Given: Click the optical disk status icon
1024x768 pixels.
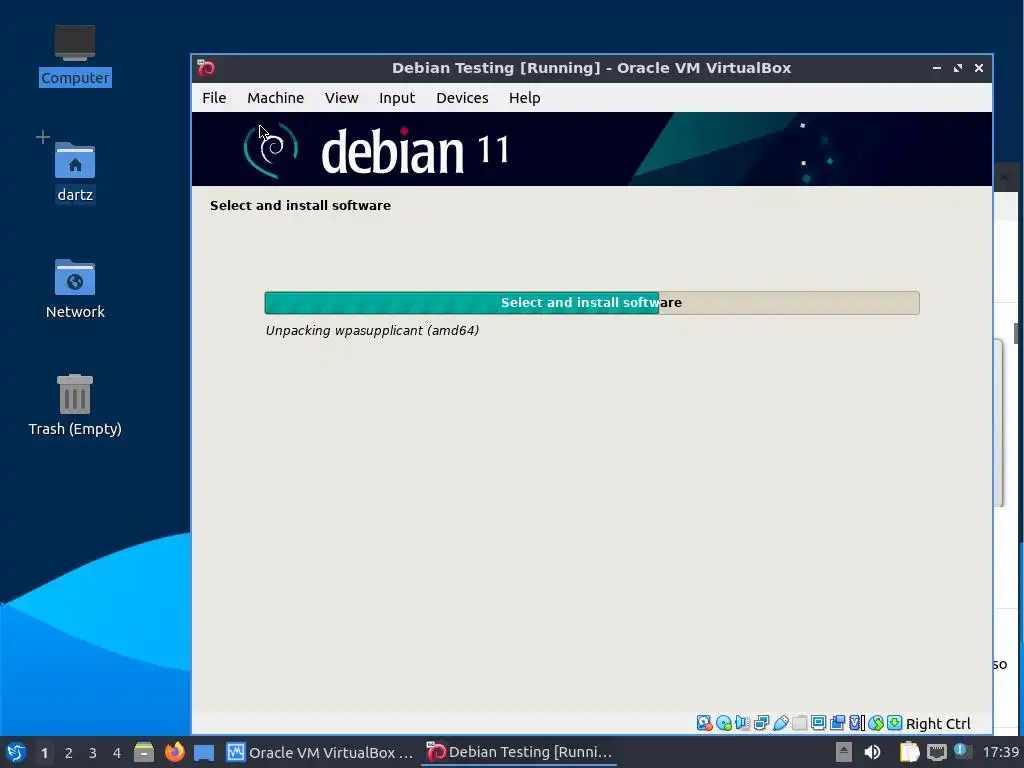Looking at the screenshot, I should tap(724, 723).
